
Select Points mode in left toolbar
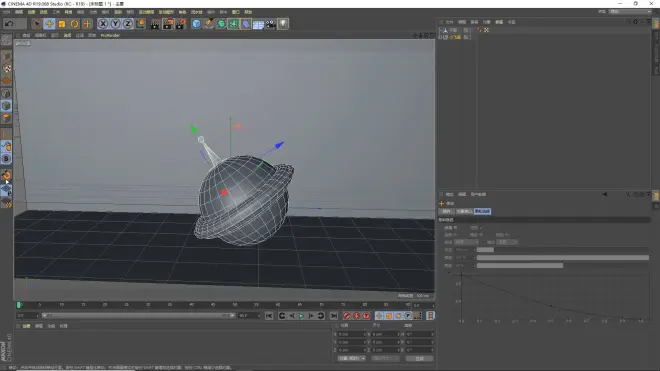click(x=6, y=93)
